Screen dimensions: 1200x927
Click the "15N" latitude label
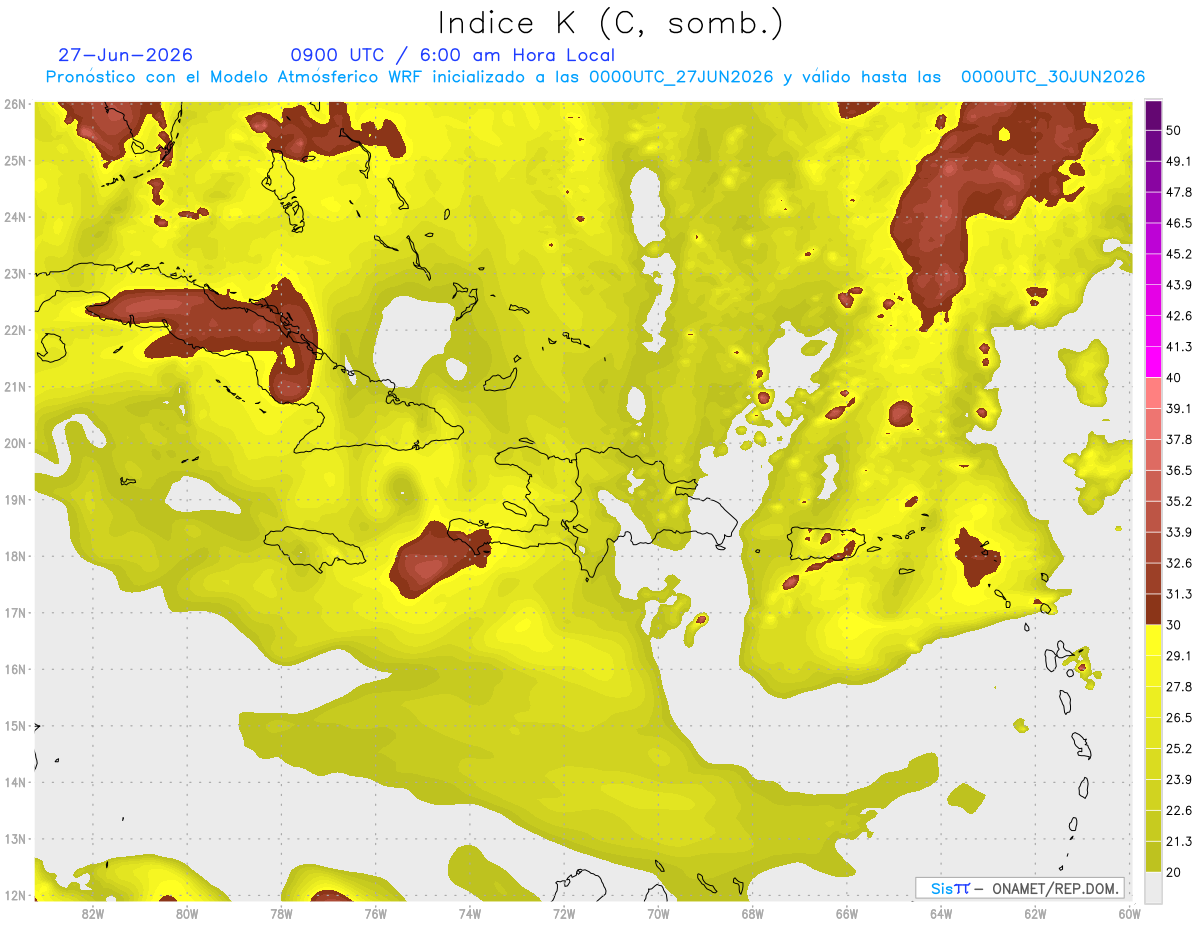15,726
